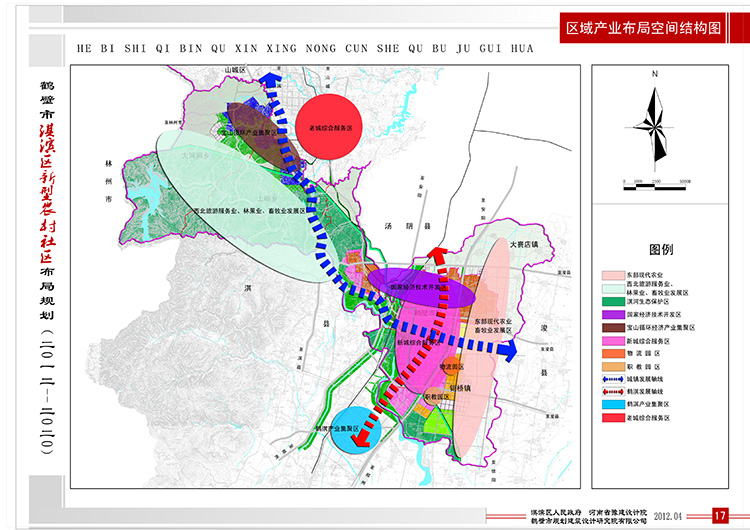750x530 pixels.
Task: Click the red arrowhead pointing north
Action: coord(436,254)
